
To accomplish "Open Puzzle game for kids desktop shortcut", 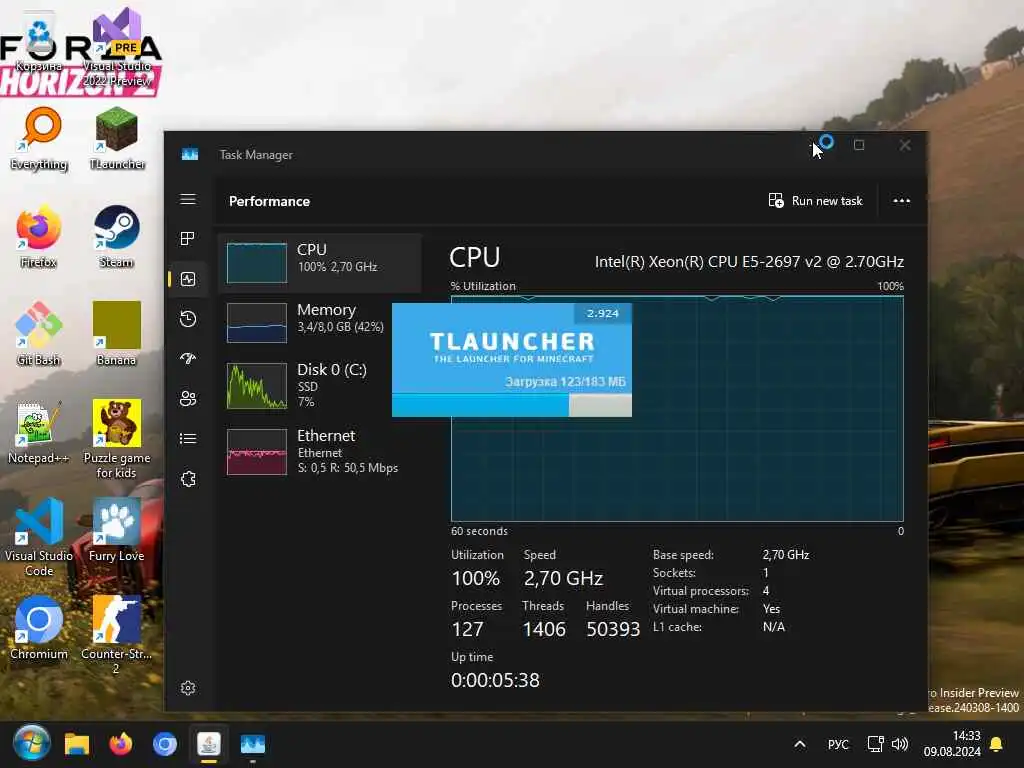I will point(117,439).
